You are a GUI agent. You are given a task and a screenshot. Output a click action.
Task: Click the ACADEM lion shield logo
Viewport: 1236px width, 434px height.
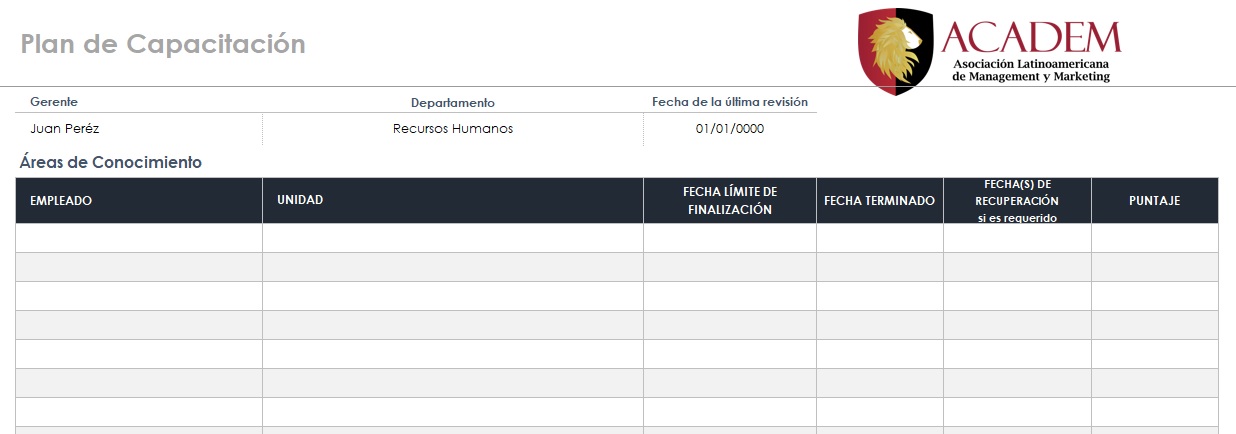pyautogui.click(x=895, y=50)
